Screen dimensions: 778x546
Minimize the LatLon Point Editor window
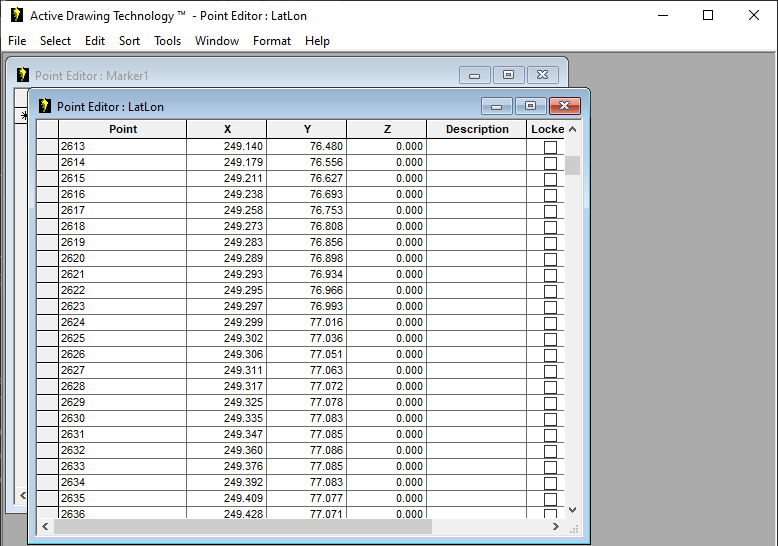click(x=497, y=106)
